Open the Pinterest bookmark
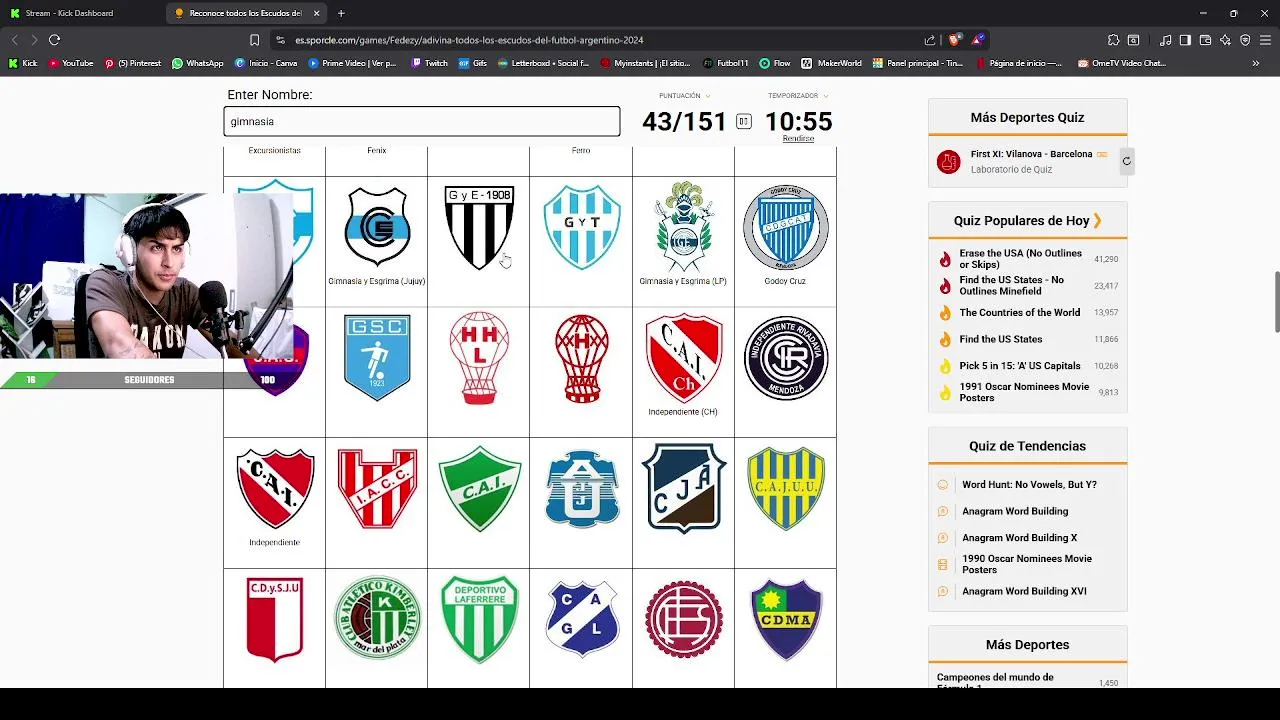Image resolution: width=1280 pixels, height=720 pixels. [x=132, y=63]
